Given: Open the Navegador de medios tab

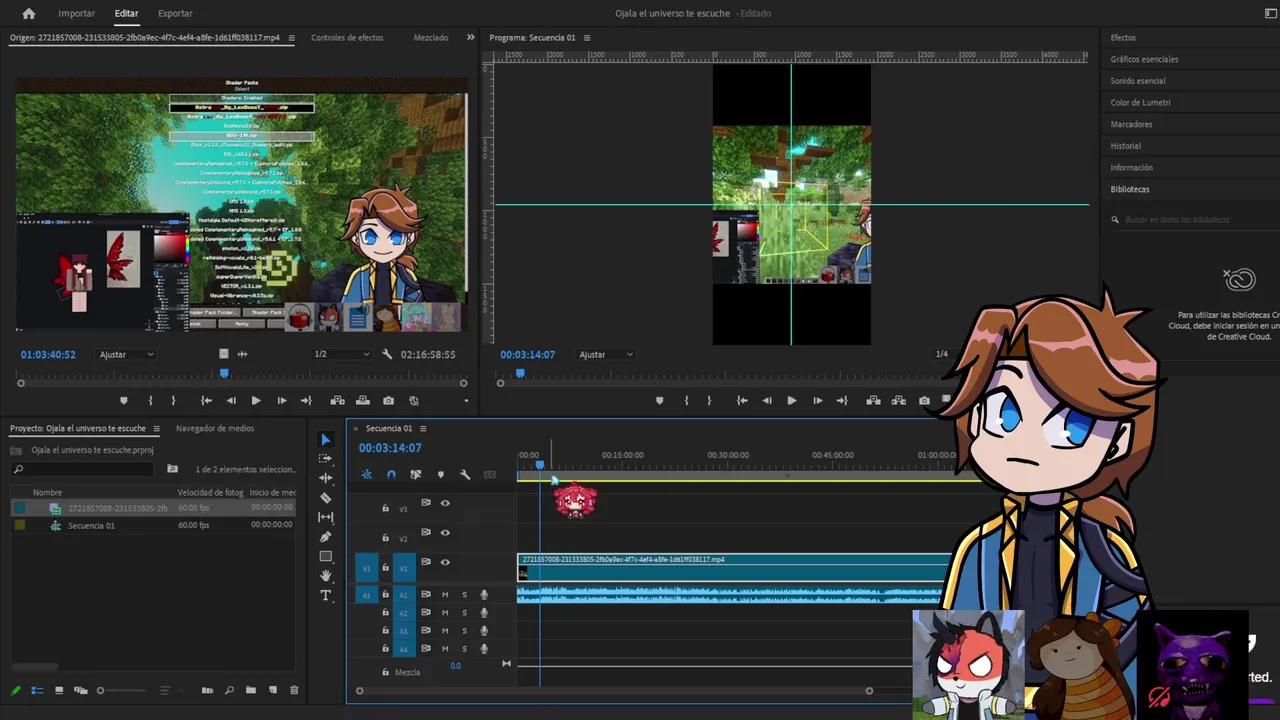Looking at the screenshot, I should point(215,429).
